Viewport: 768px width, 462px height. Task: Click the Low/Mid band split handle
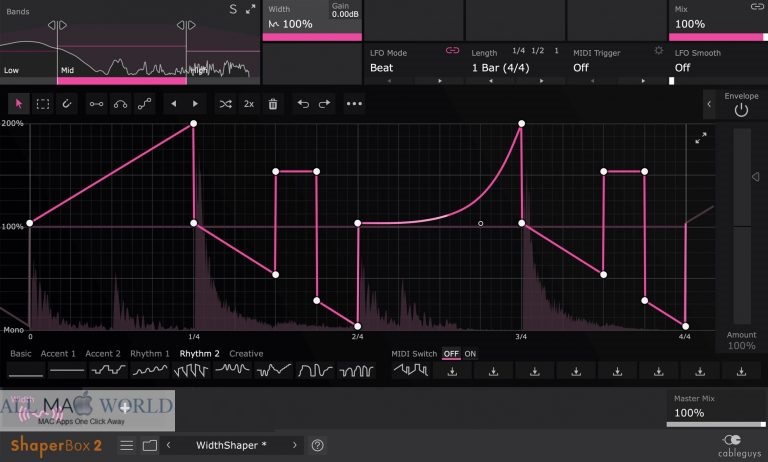(x=57, y=25)
